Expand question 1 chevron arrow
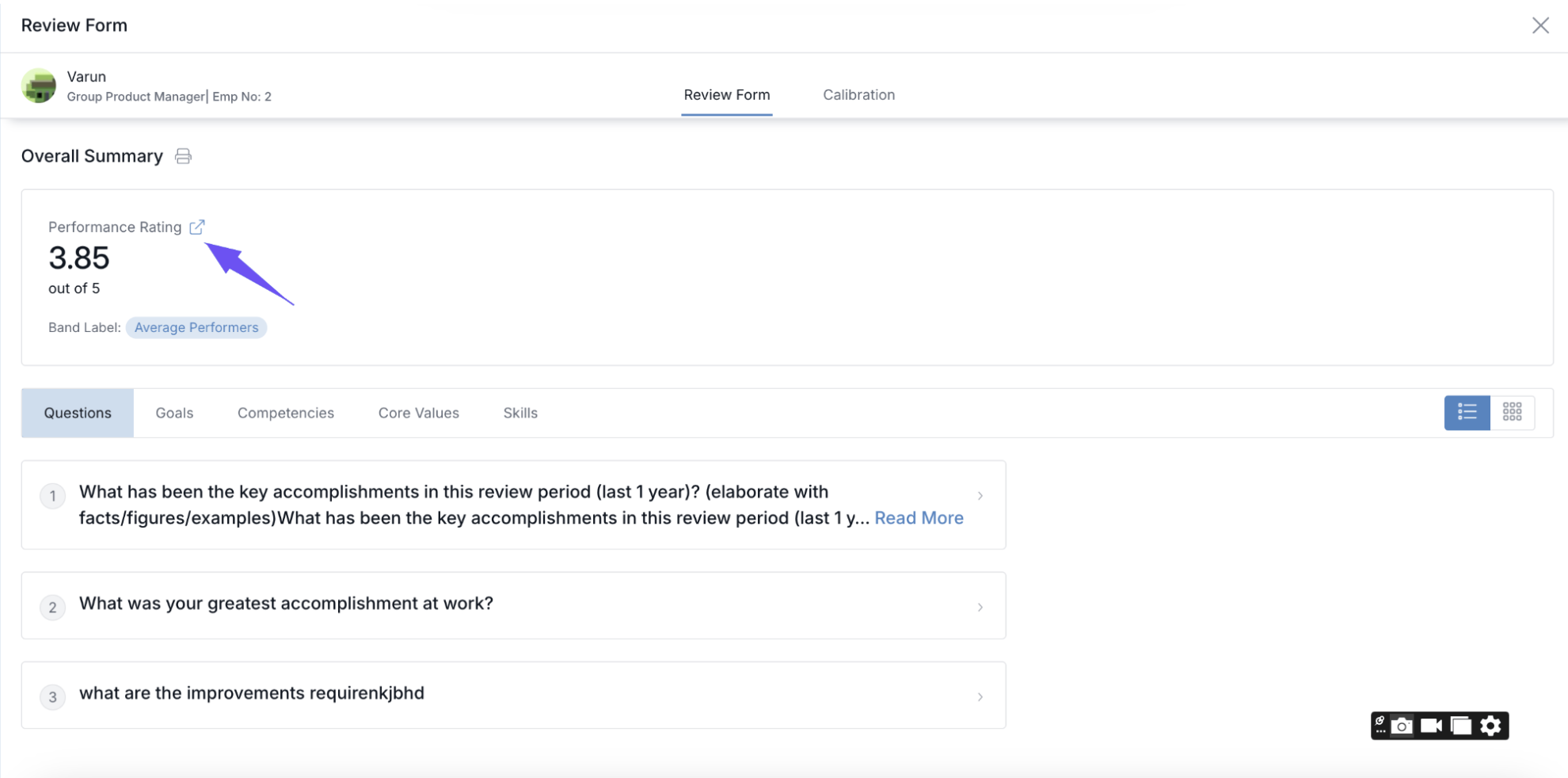This screenshot has height=778, width=1568. (x=980, y=496)
